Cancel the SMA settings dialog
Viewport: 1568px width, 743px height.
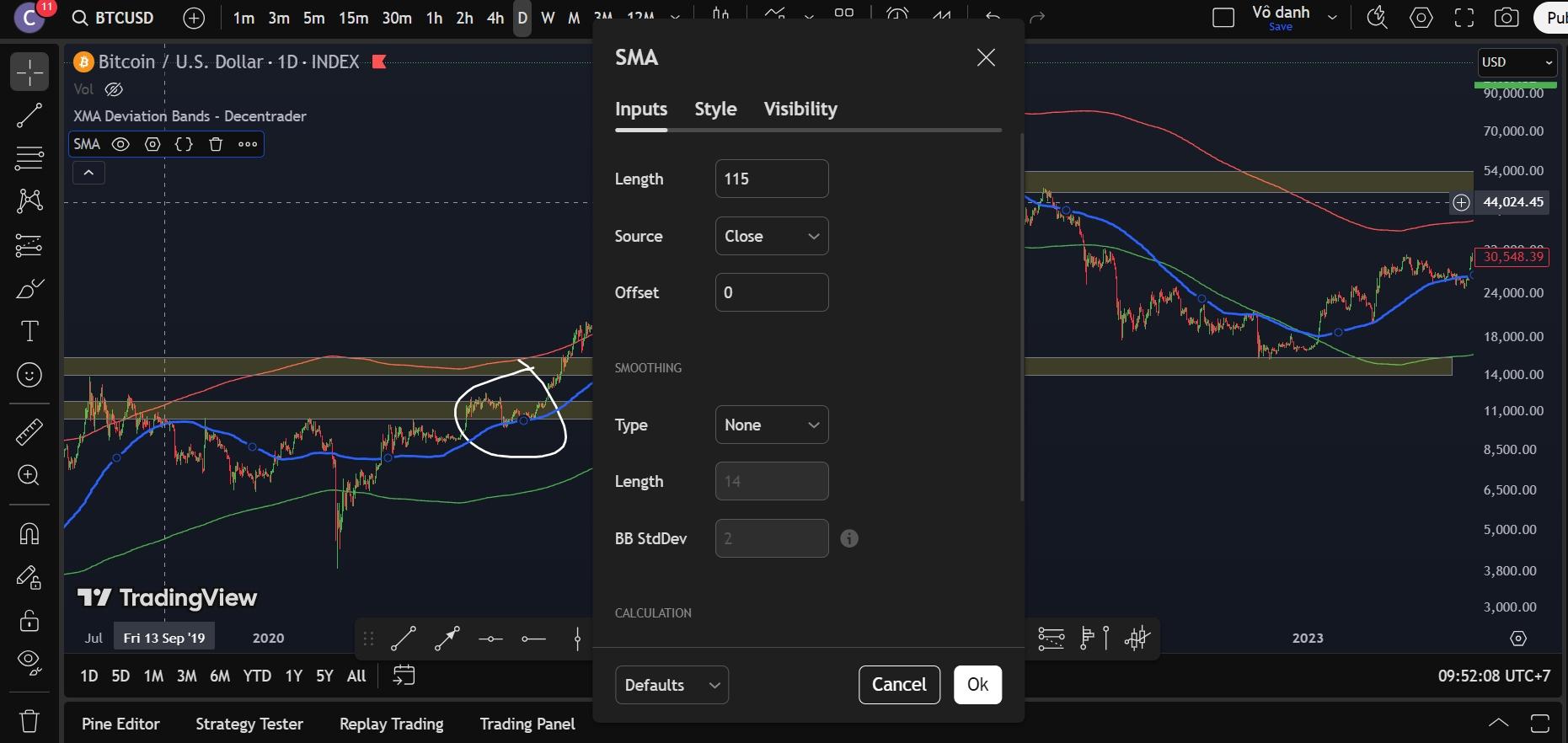tap(898, 685)
